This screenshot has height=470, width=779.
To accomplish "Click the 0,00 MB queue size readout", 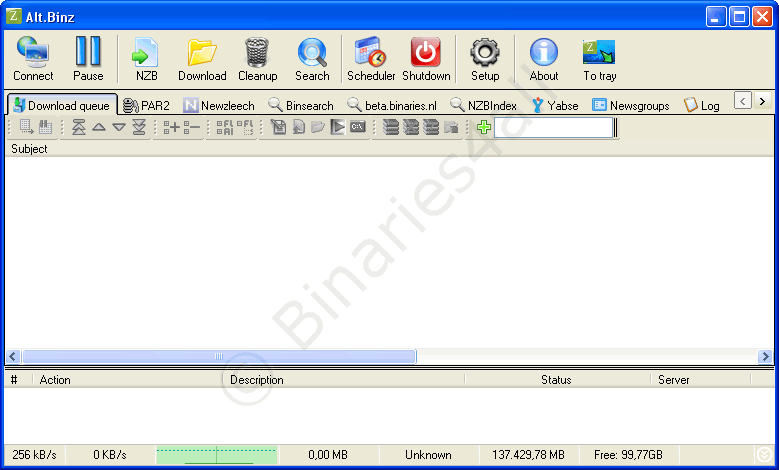I will pyautogui.click(x=328, y=455).
